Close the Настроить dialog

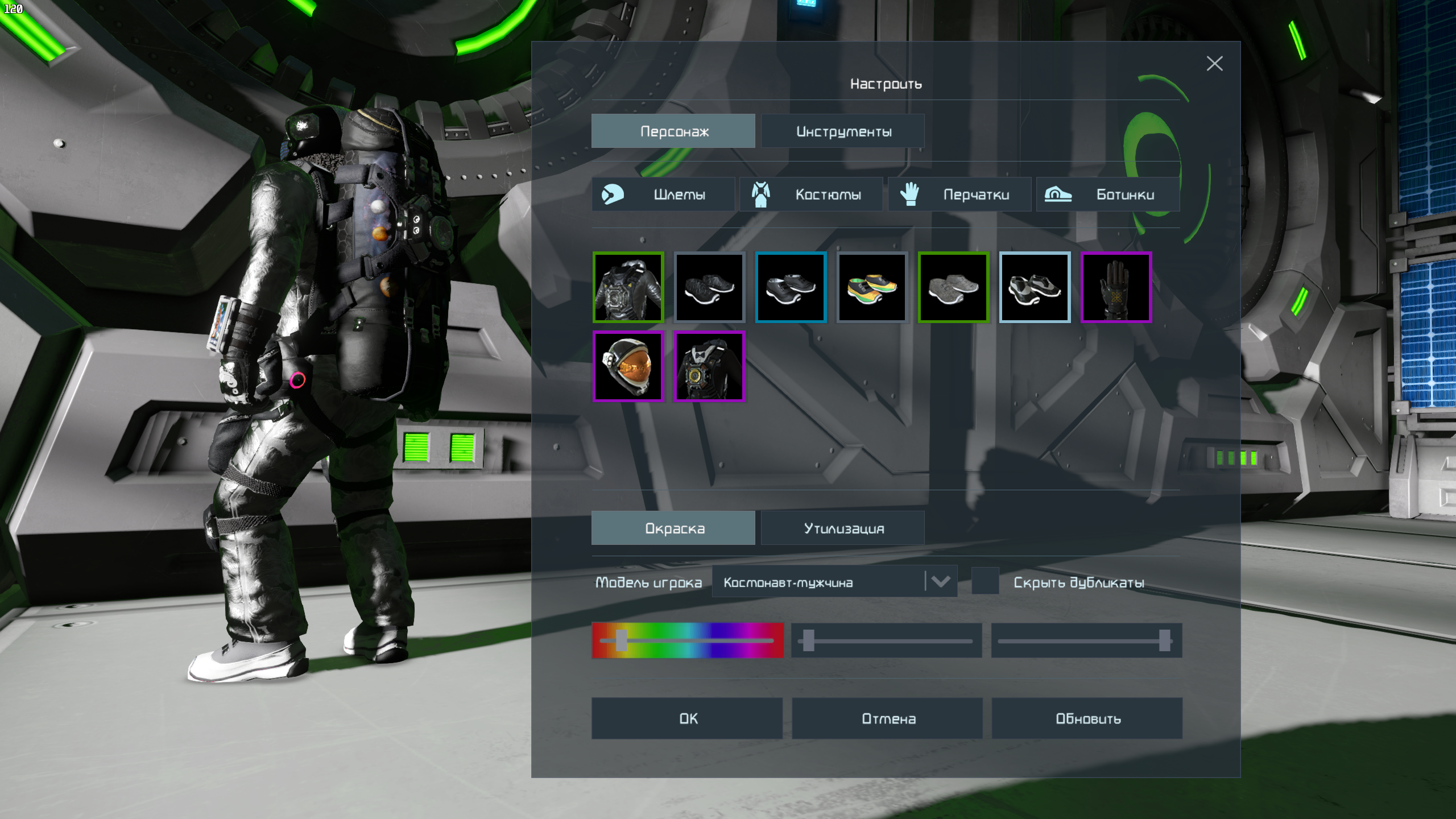point(1214,64)
